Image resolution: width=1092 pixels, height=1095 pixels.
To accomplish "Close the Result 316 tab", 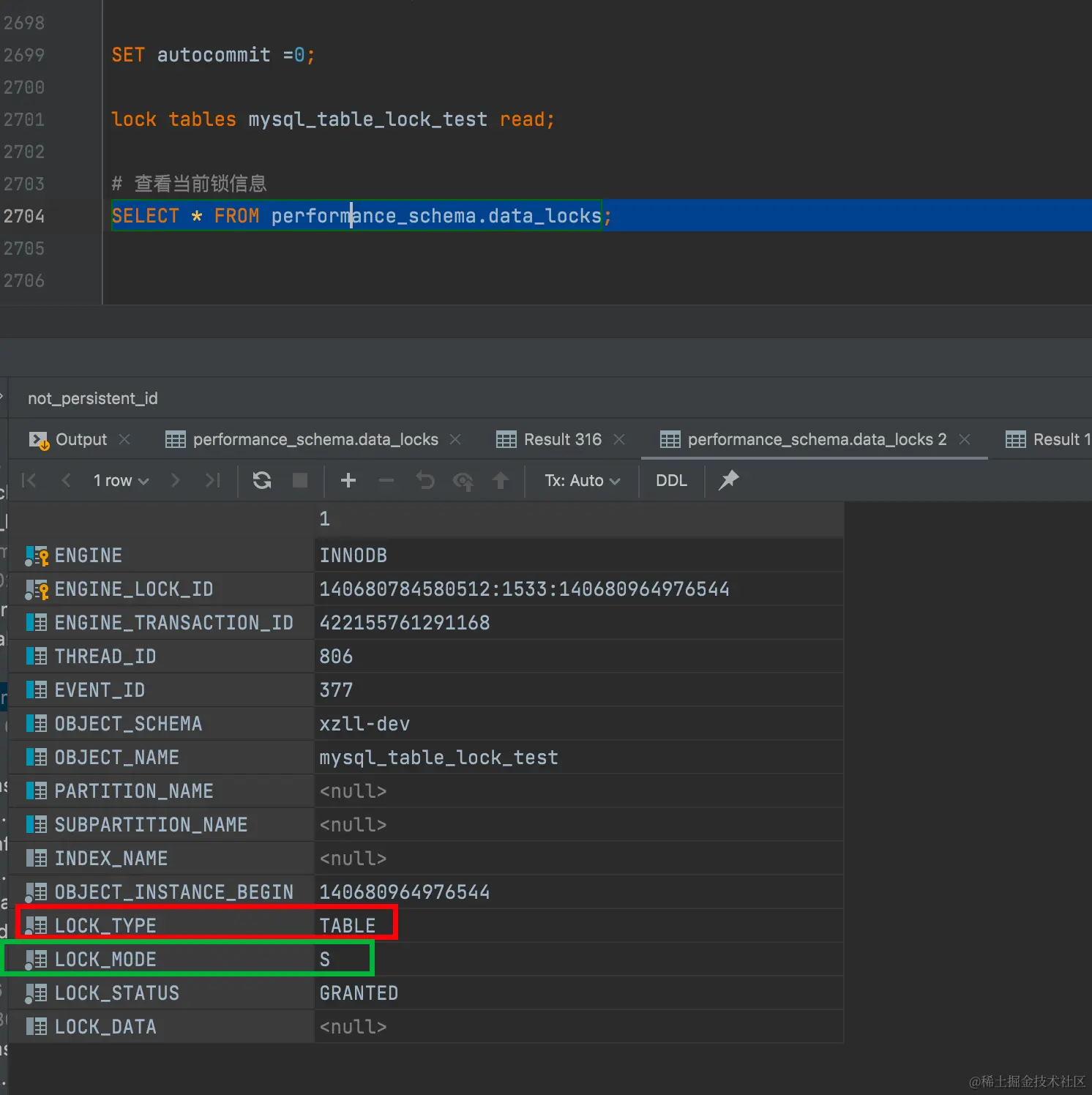I will pyautogui.click(x=619, y=439).
